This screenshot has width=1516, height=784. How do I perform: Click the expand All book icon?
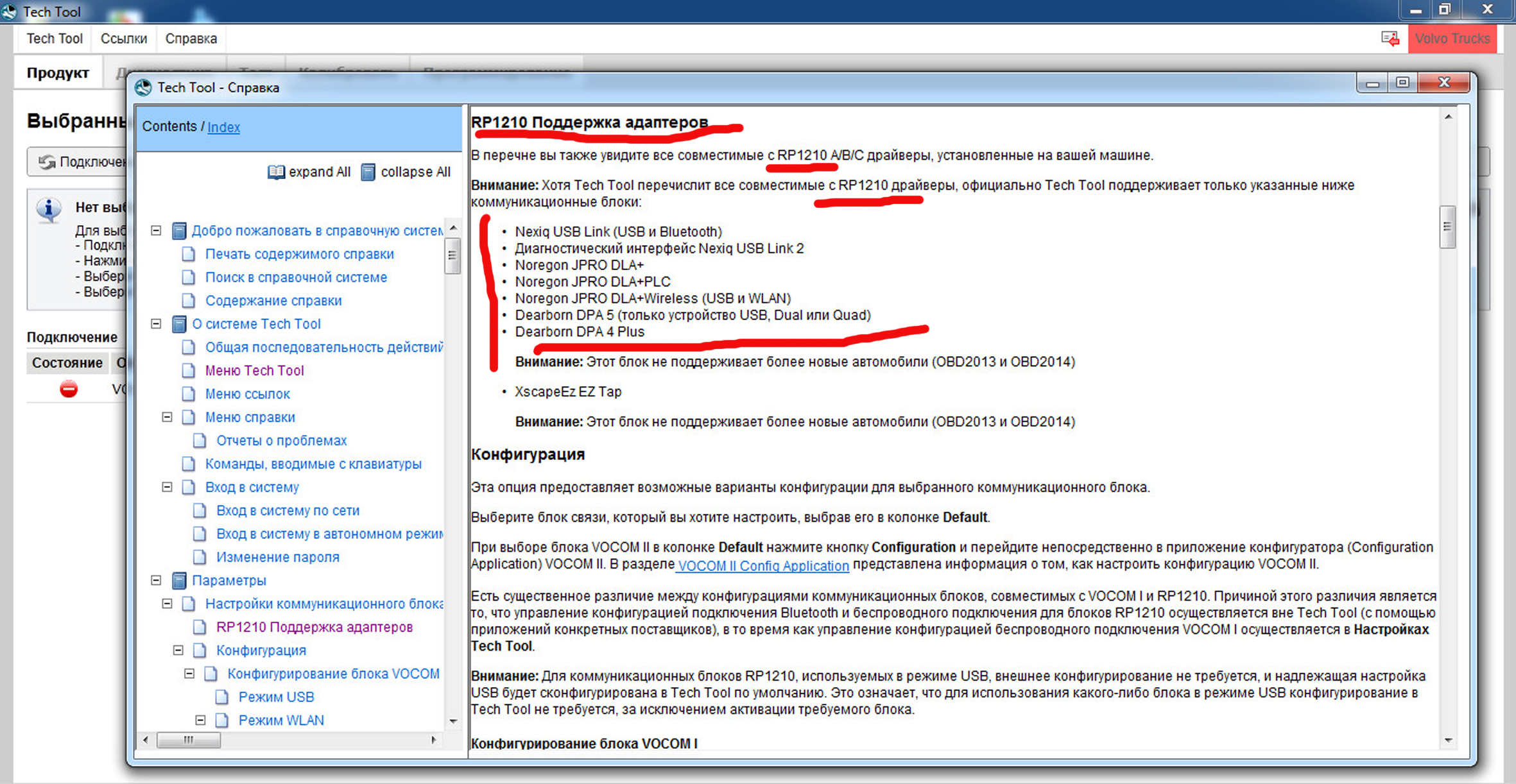(x=276, y=172)
